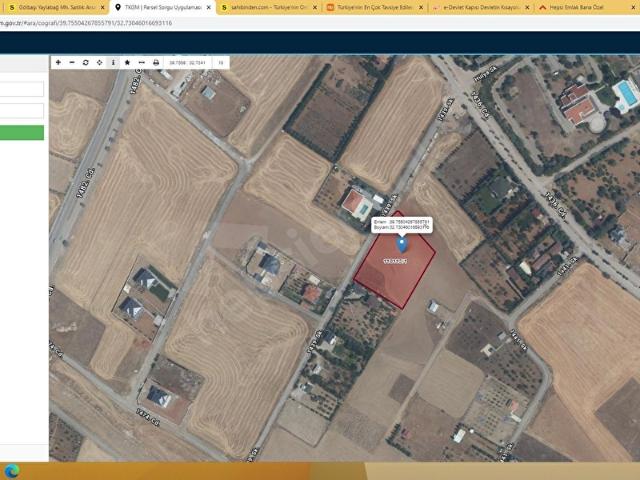The height and width of the screenshot is (480, 640).
Task: Open the e-Devlet Kapısı tab
Action: point(482,7)
